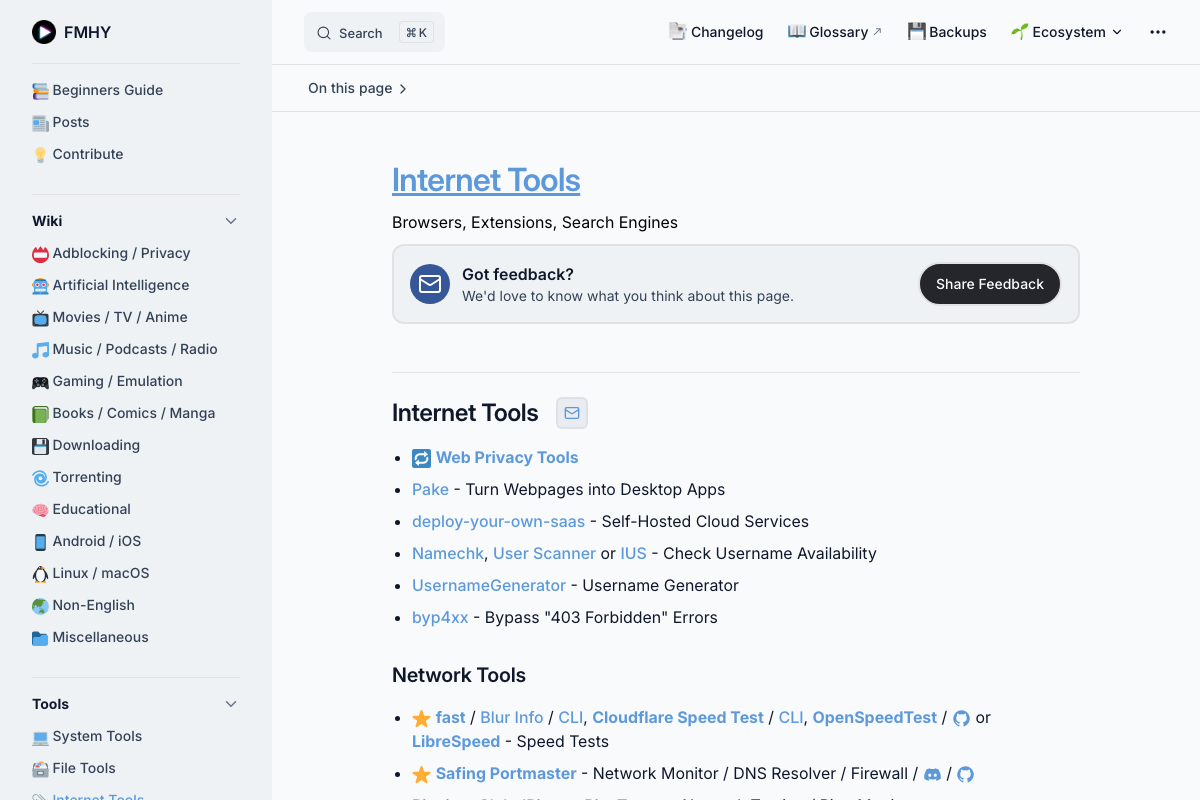
Task: Click the Torrenting cyclone icon
Action: pos(40,478)
